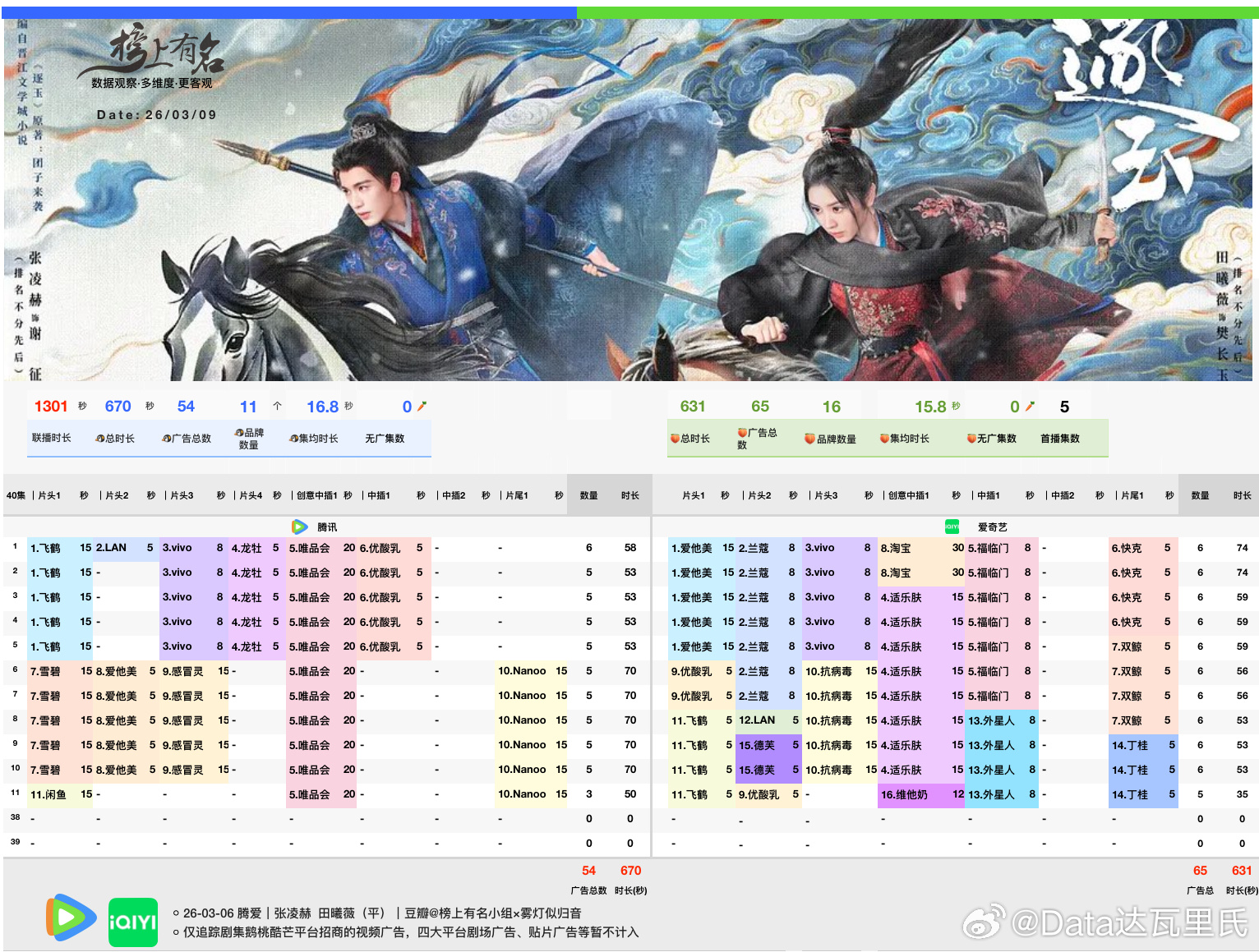Viewport: 1259px width, 952px height.
Task: Click the green 16 brand count value
Action: click(832, 407)
